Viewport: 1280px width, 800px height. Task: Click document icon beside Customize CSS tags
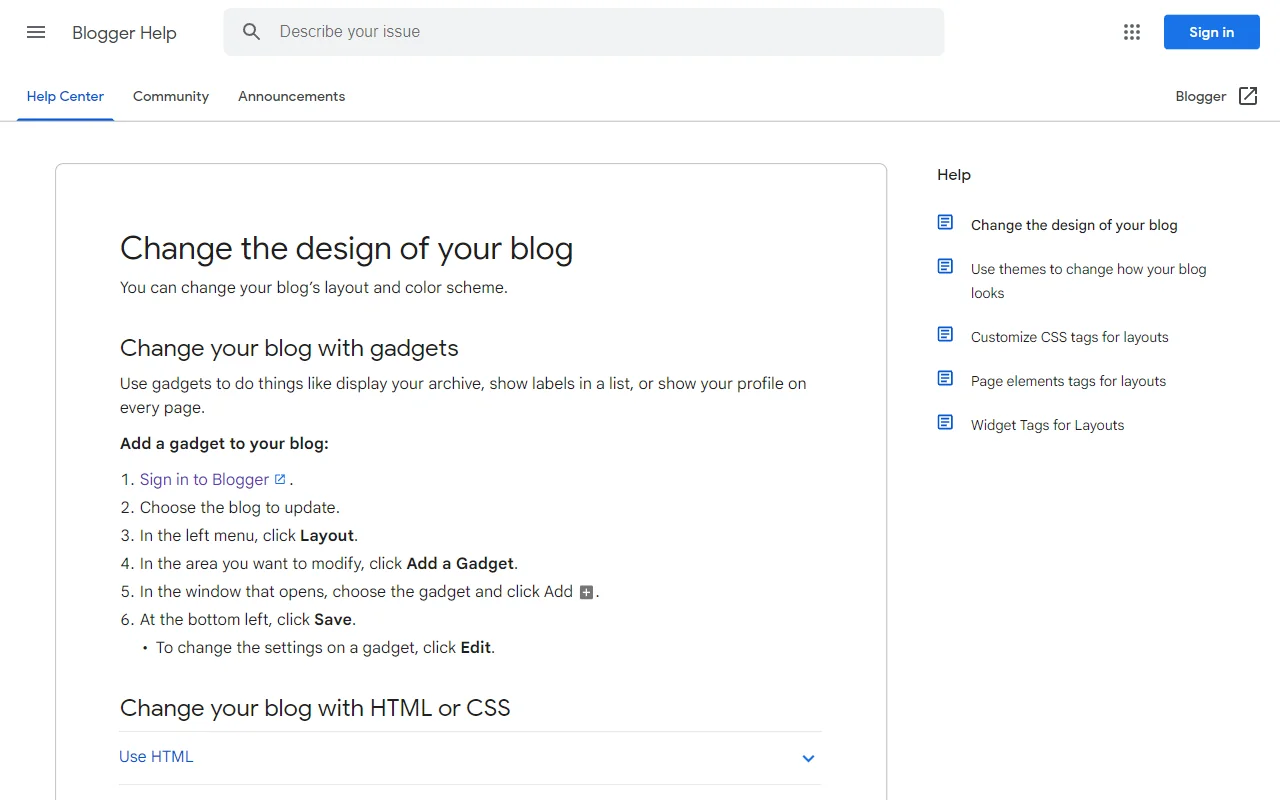point(945,334)
